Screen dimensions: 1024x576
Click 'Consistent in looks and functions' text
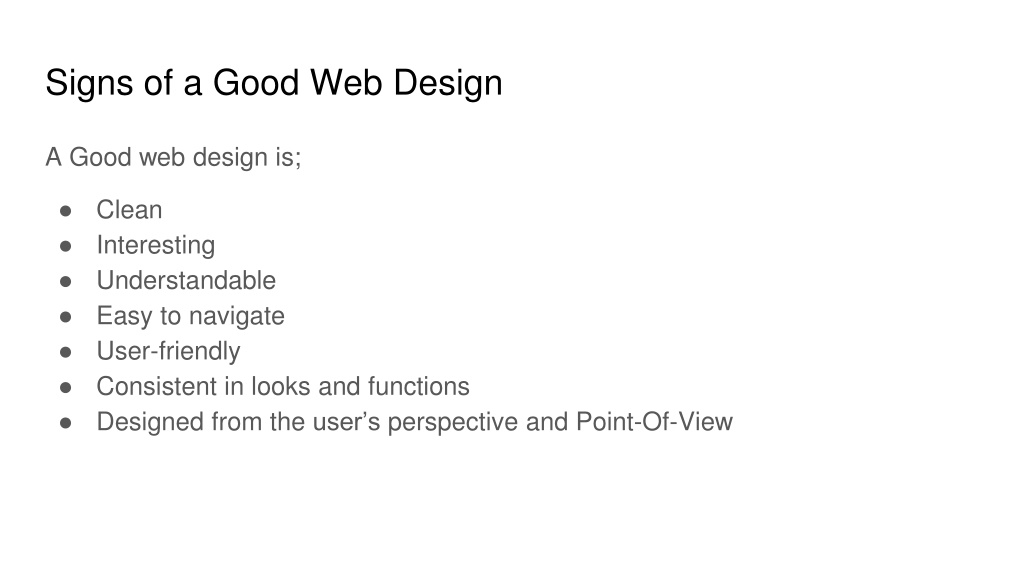point(283,386)
